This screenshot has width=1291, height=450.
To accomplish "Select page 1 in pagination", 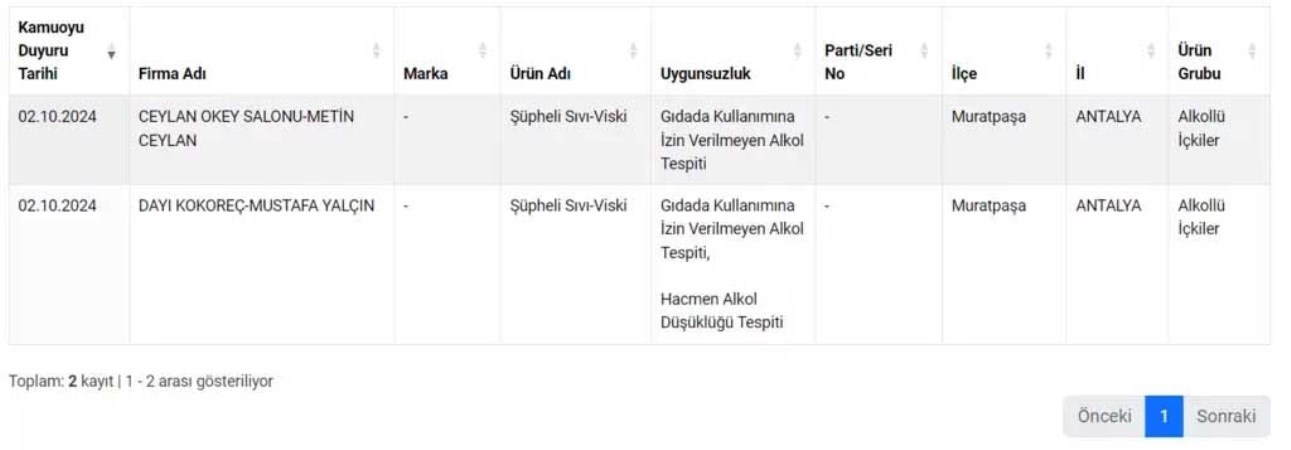I will tap(1164, 416).
